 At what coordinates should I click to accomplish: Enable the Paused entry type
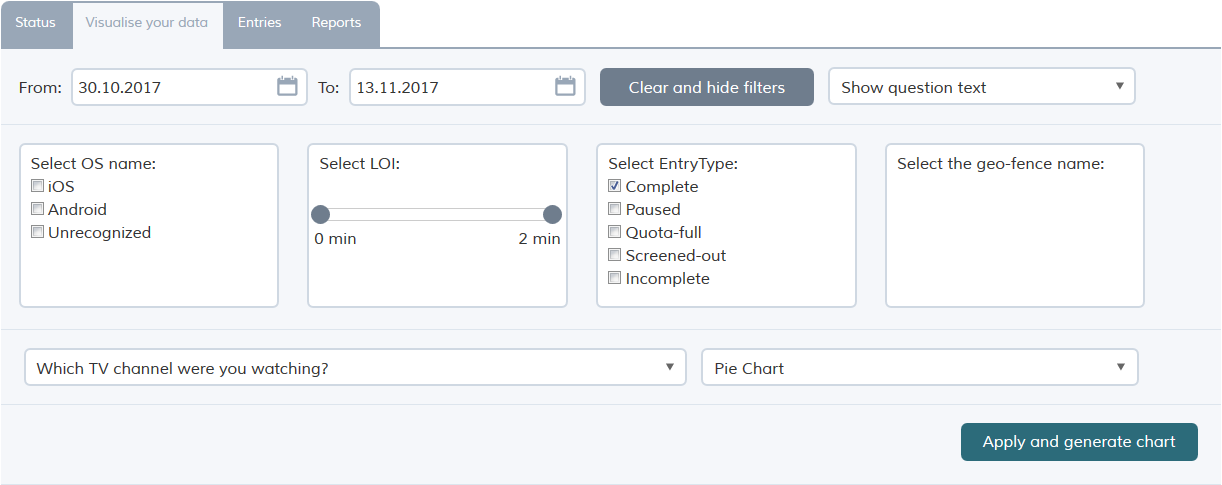coord(615,209)
